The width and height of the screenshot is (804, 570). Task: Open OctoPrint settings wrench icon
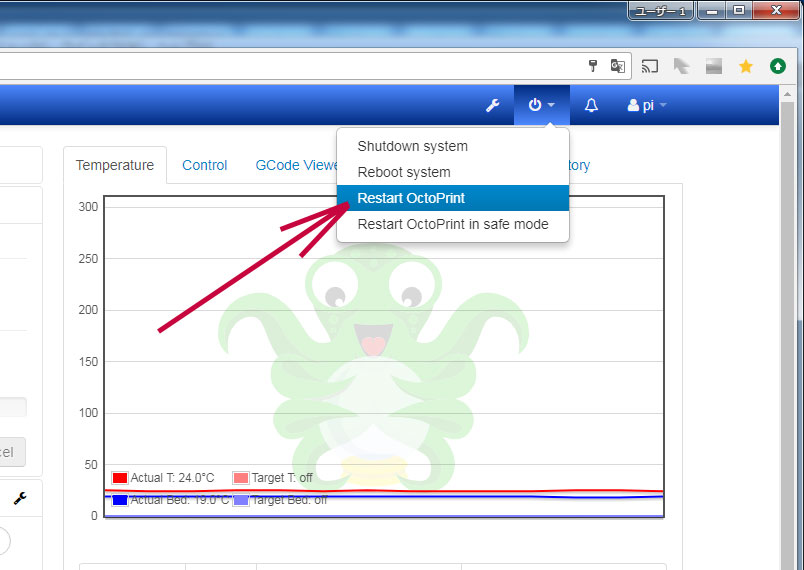tap(493, 106)
